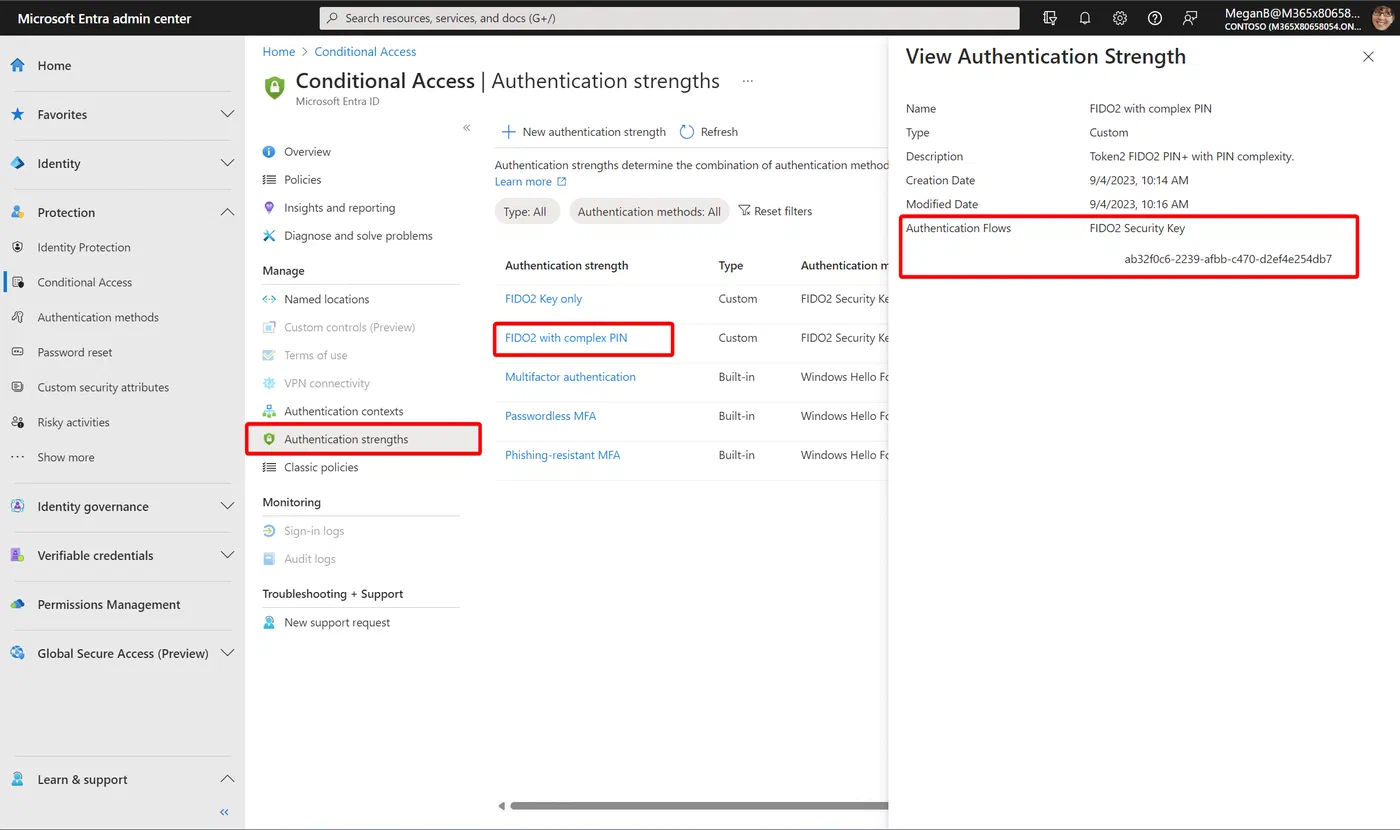
Task: Open the help question mark icon
Action: (1155, 18)
